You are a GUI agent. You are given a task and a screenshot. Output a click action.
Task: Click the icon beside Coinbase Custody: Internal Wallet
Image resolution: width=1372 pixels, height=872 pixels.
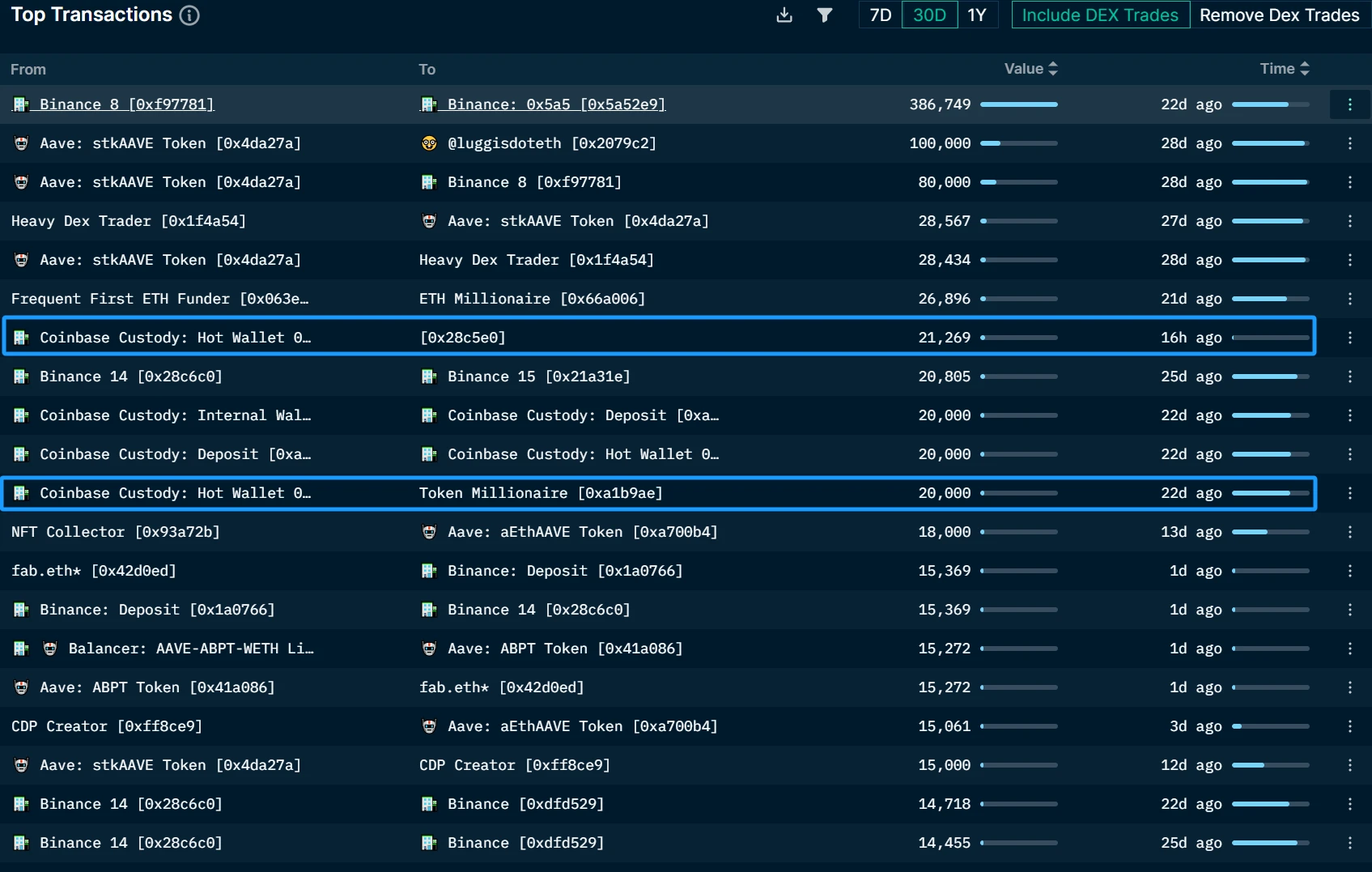pyautogui.click(x=21, y=415)
